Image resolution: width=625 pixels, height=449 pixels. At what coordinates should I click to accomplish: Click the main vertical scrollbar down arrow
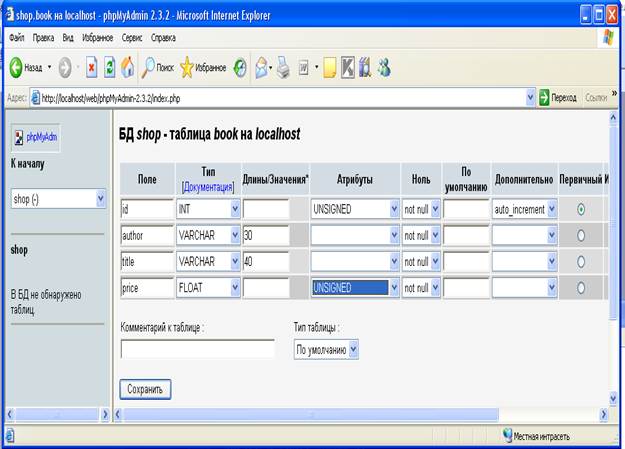[x=613, y=397]
